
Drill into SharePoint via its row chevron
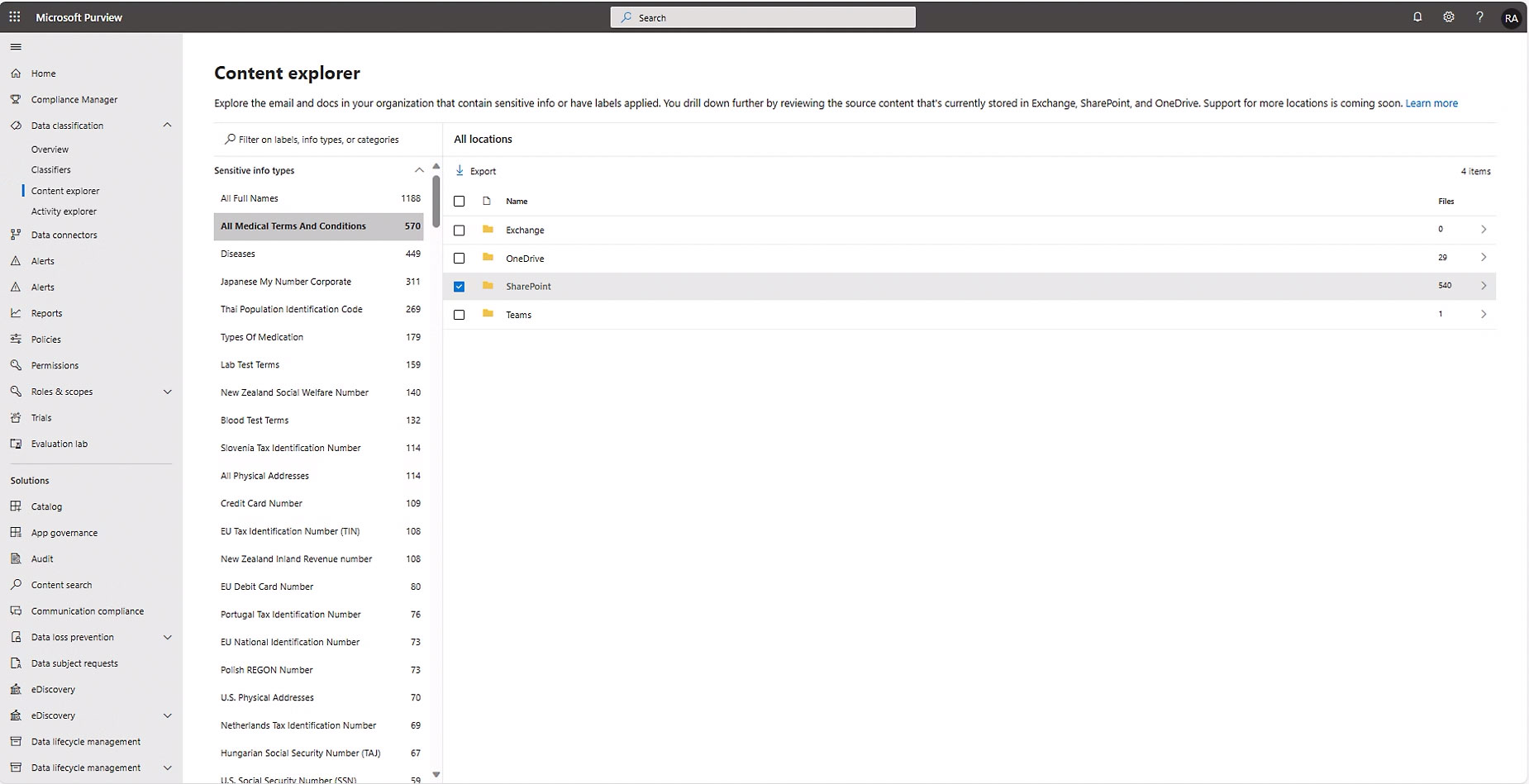pyautogui.click(x=1484, y=286)
